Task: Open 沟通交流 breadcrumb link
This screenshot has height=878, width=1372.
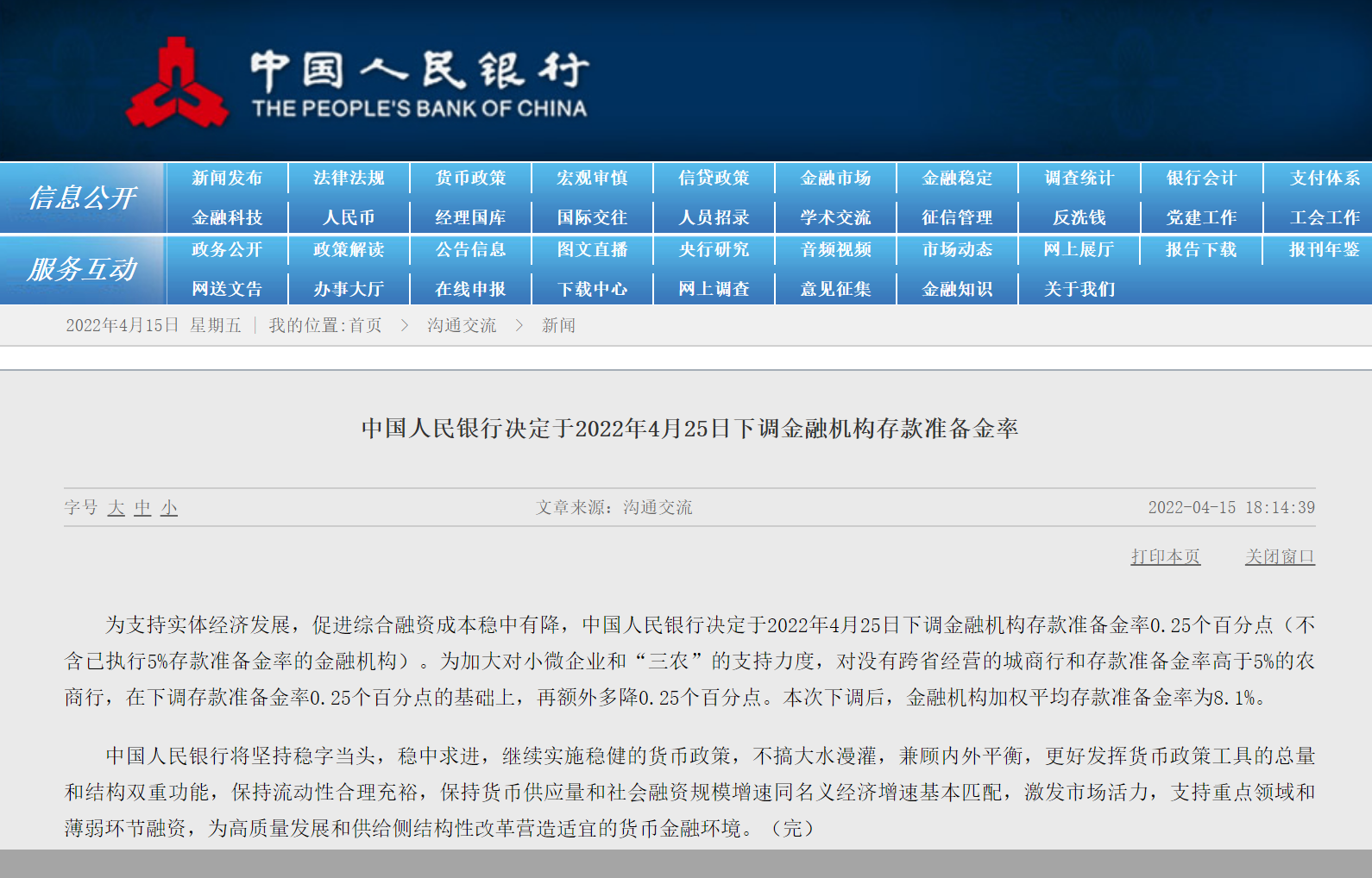Action: [462, 325]
